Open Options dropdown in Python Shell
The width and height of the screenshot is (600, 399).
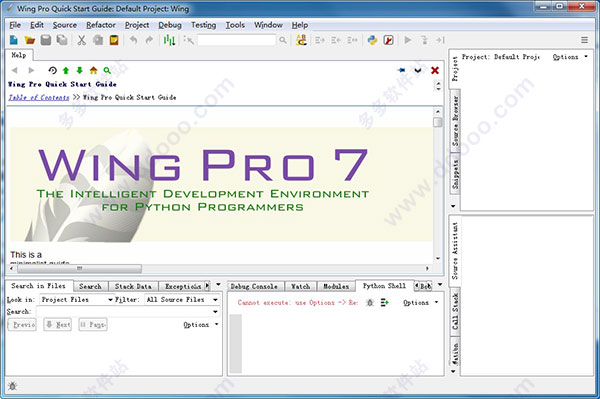click(x=420, y=303)
